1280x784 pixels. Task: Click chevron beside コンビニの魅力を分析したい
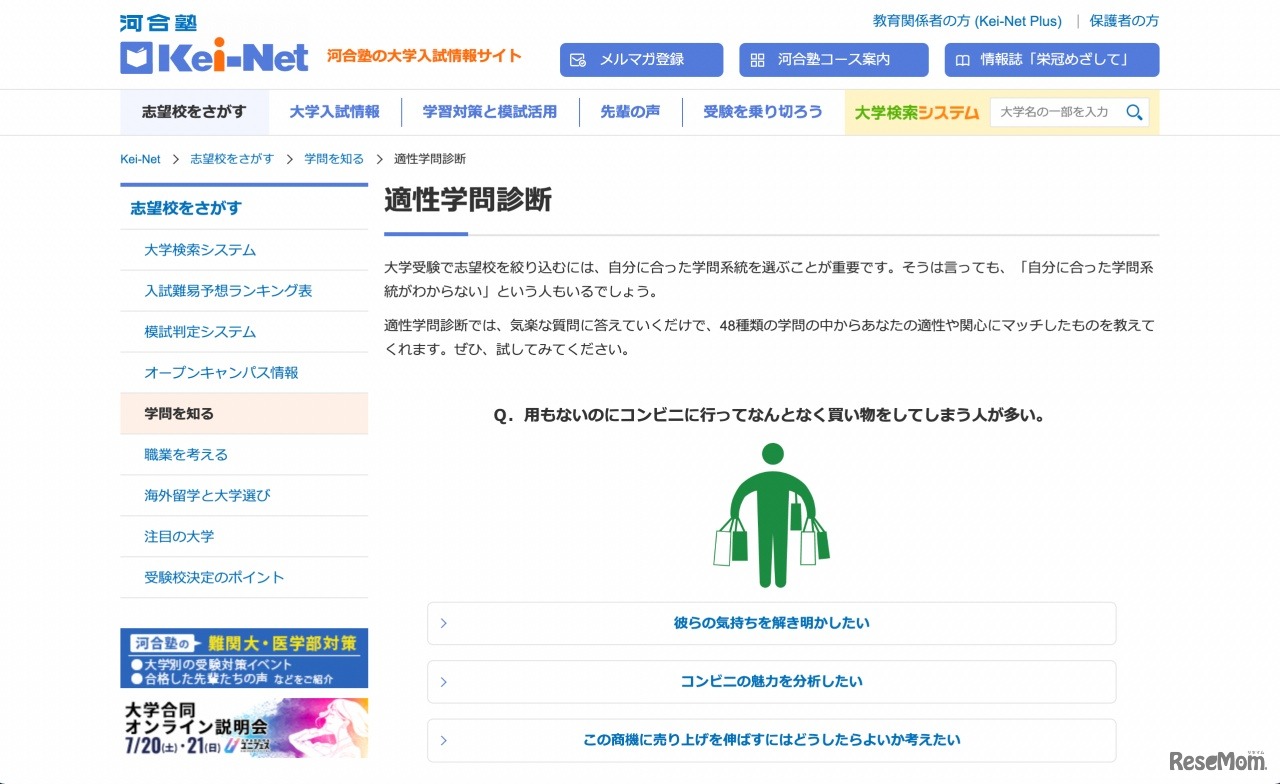pos(444,682)
